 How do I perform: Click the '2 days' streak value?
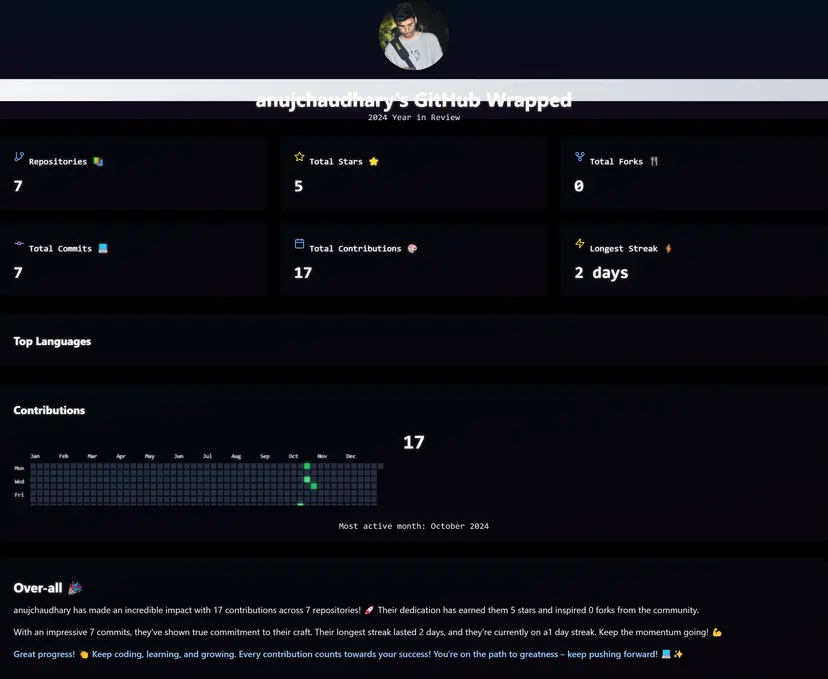point(601,272)
